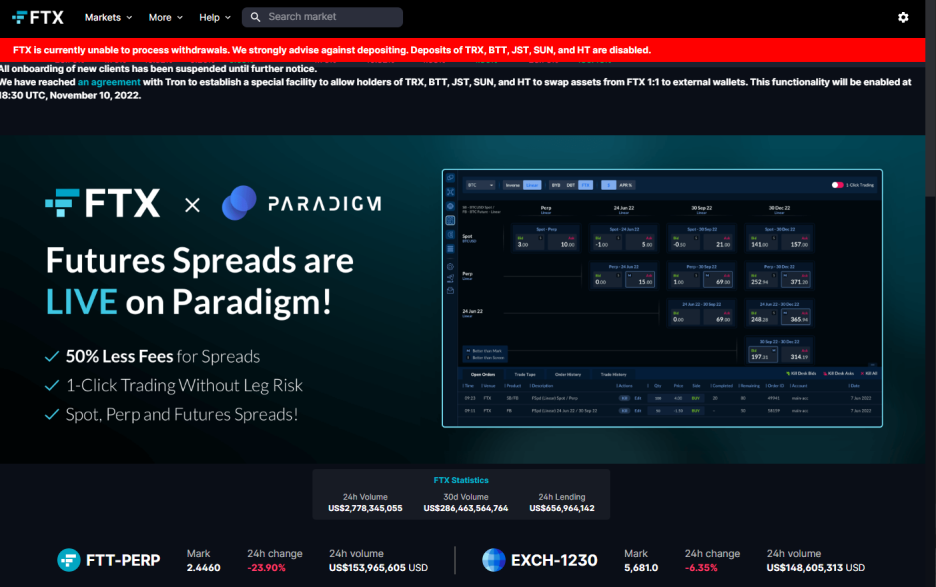The image size is (936, 587).
Task: Click Kill Desk Bids in the preview
Action: tap(801, 374)
